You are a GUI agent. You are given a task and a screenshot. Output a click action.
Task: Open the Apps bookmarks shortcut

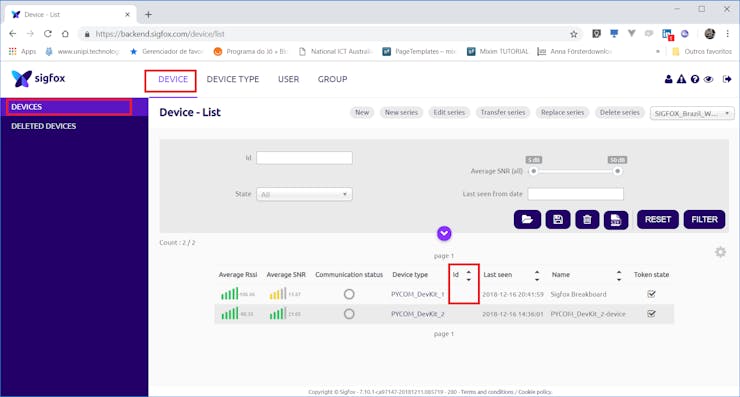coord(22,51)
